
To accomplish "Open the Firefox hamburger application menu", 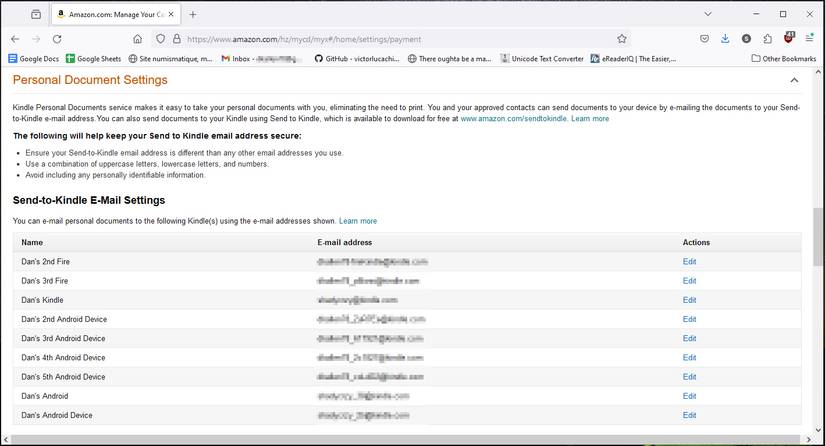I will point(810,39).
